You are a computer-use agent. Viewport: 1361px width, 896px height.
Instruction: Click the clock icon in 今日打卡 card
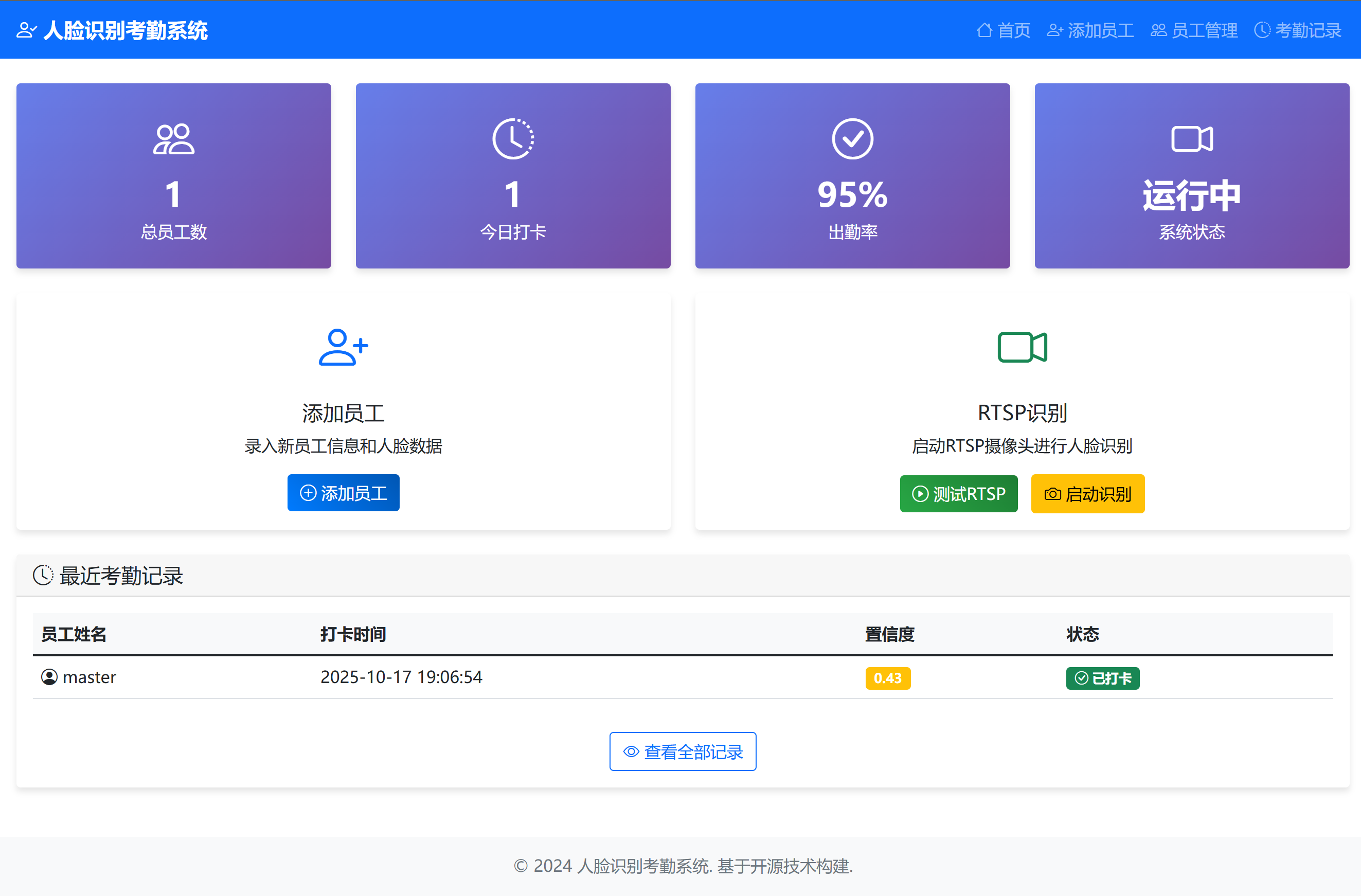click(x=513, y=139)
